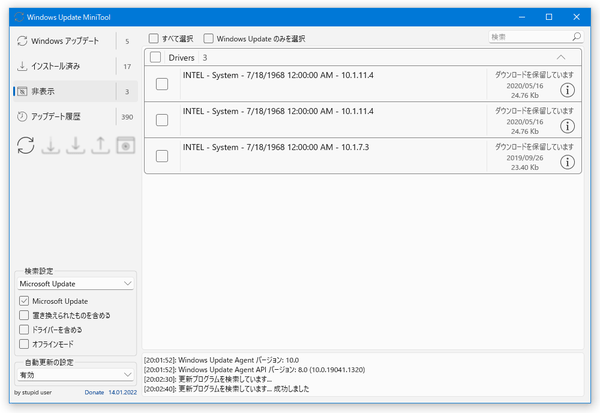The height and width of the screenshot is (413, 600).
Task: Click the log line at 20:02:40
Action: [x=227, y=389]
